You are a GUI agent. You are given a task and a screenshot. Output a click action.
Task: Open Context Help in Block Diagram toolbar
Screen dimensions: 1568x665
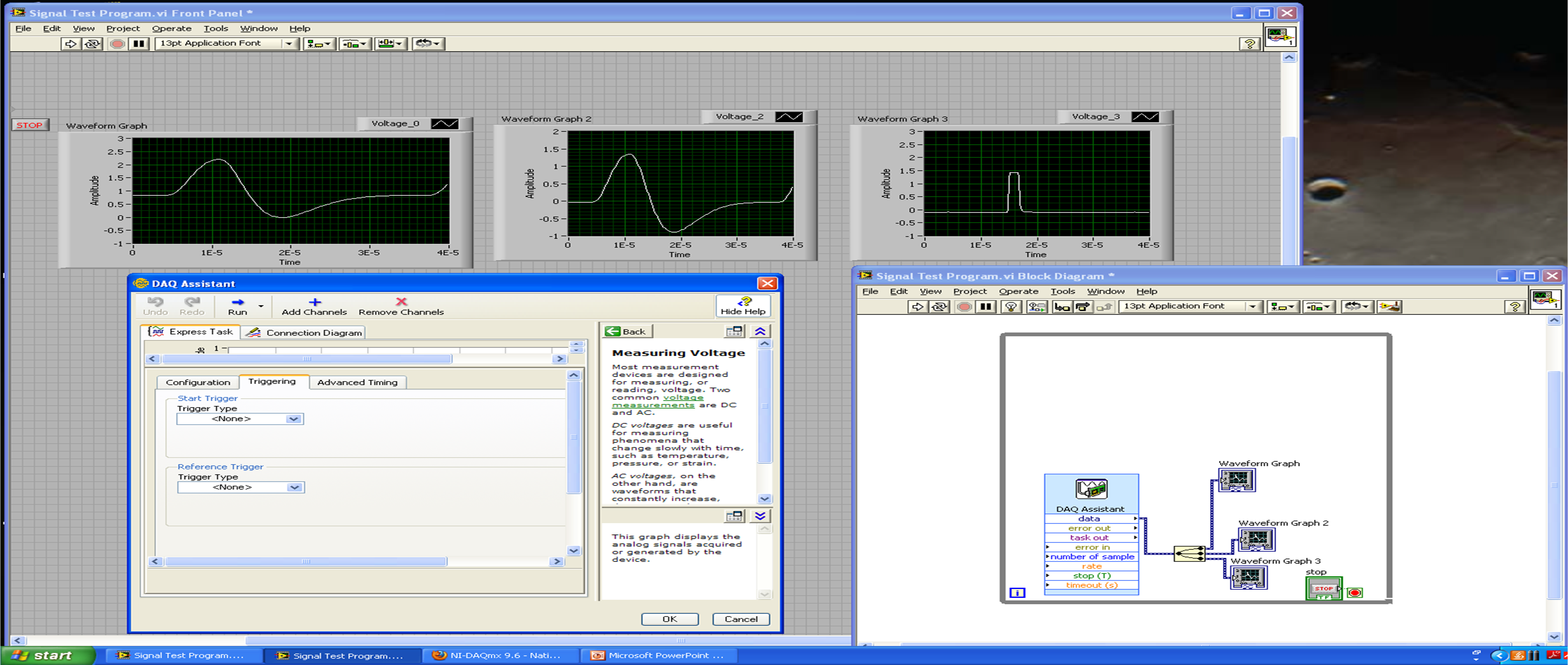(1514, 307)
